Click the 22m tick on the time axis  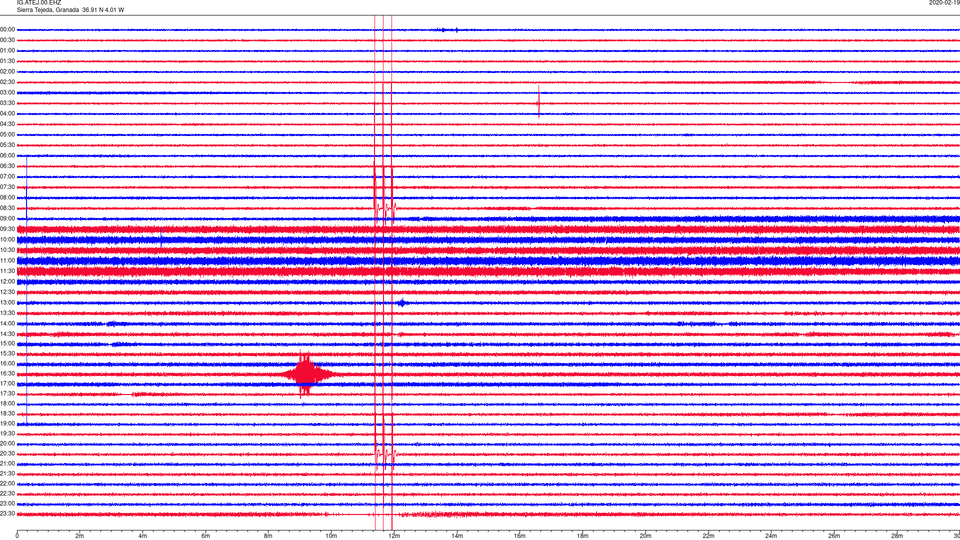(708, 536)
